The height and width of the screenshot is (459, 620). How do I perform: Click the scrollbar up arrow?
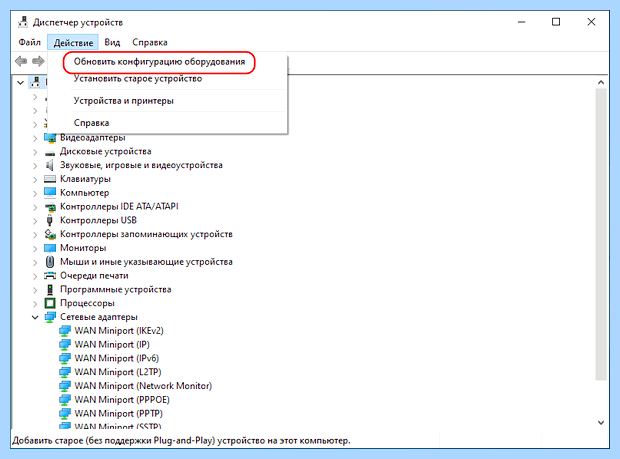pos(601,82)
